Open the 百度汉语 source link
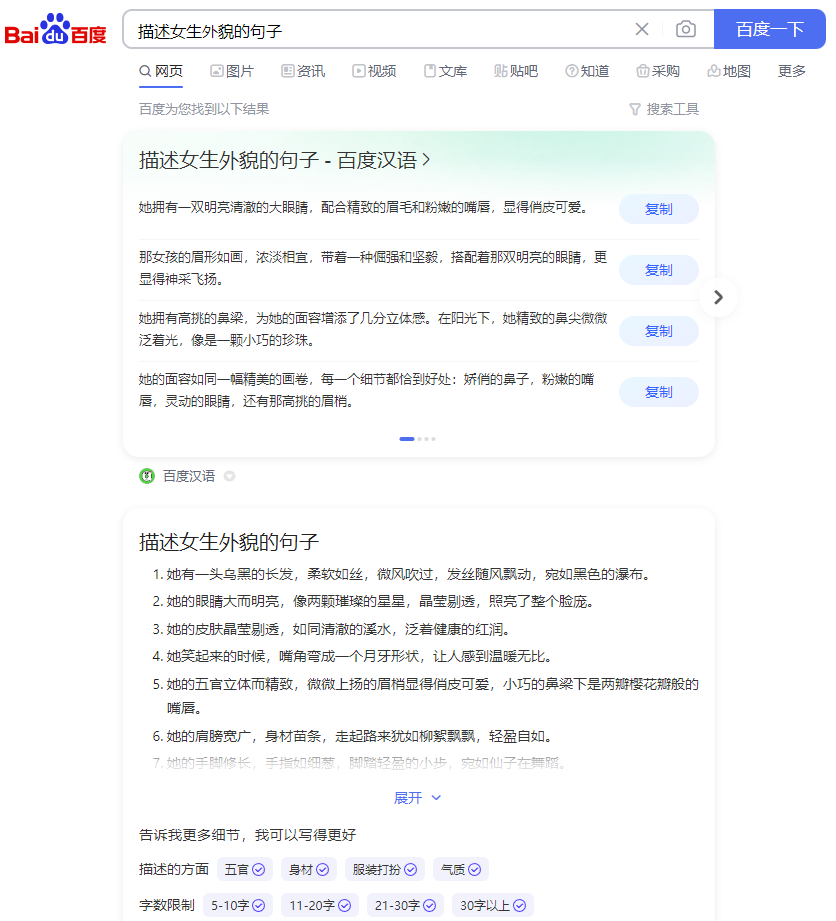 pyautogui.click(x=189, y=476)
